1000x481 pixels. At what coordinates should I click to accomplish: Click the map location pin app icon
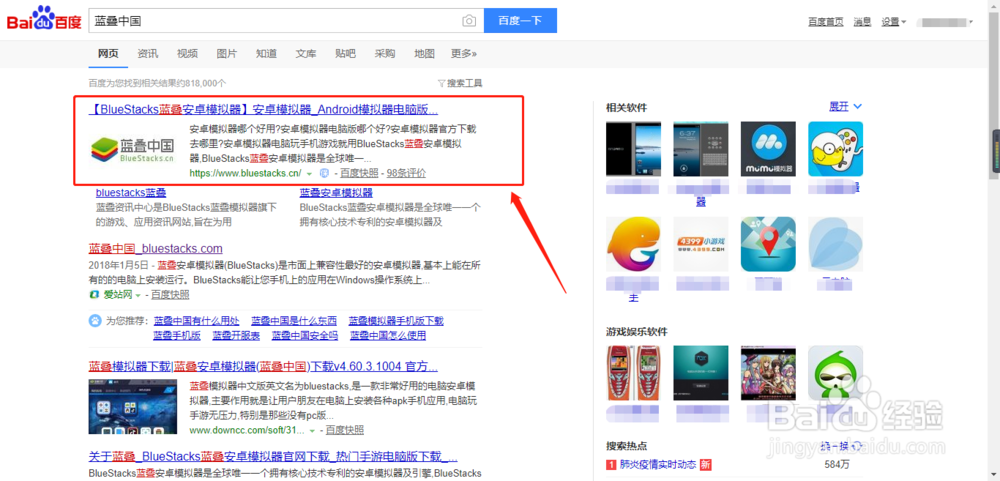click(x=768, y=244)
